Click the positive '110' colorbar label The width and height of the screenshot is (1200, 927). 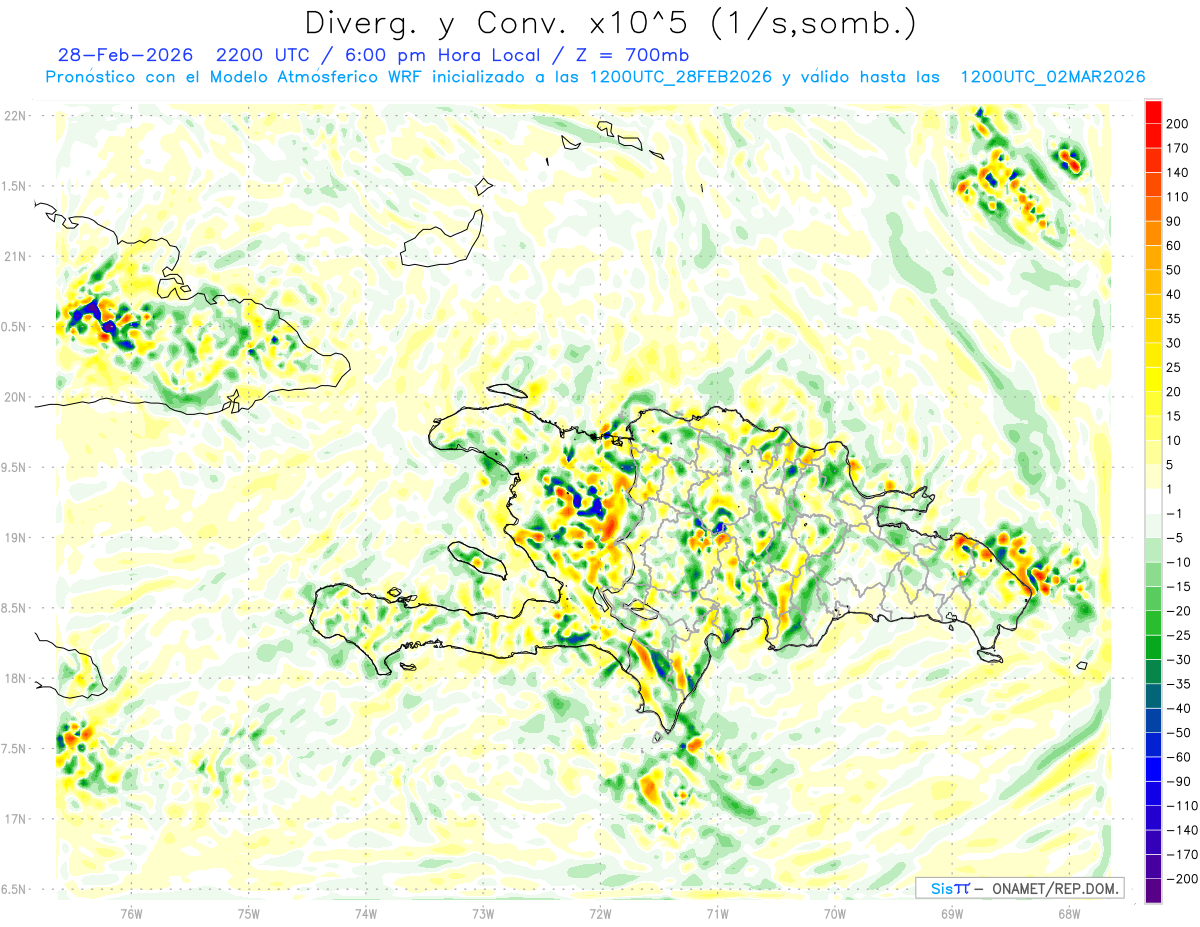1178,197
